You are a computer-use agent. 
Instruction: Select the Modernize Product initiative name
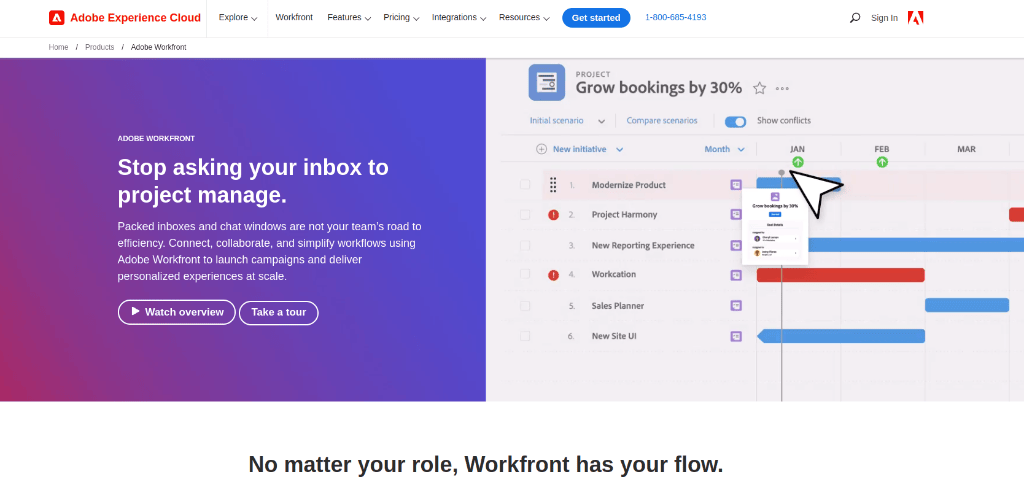coord(628,185)
